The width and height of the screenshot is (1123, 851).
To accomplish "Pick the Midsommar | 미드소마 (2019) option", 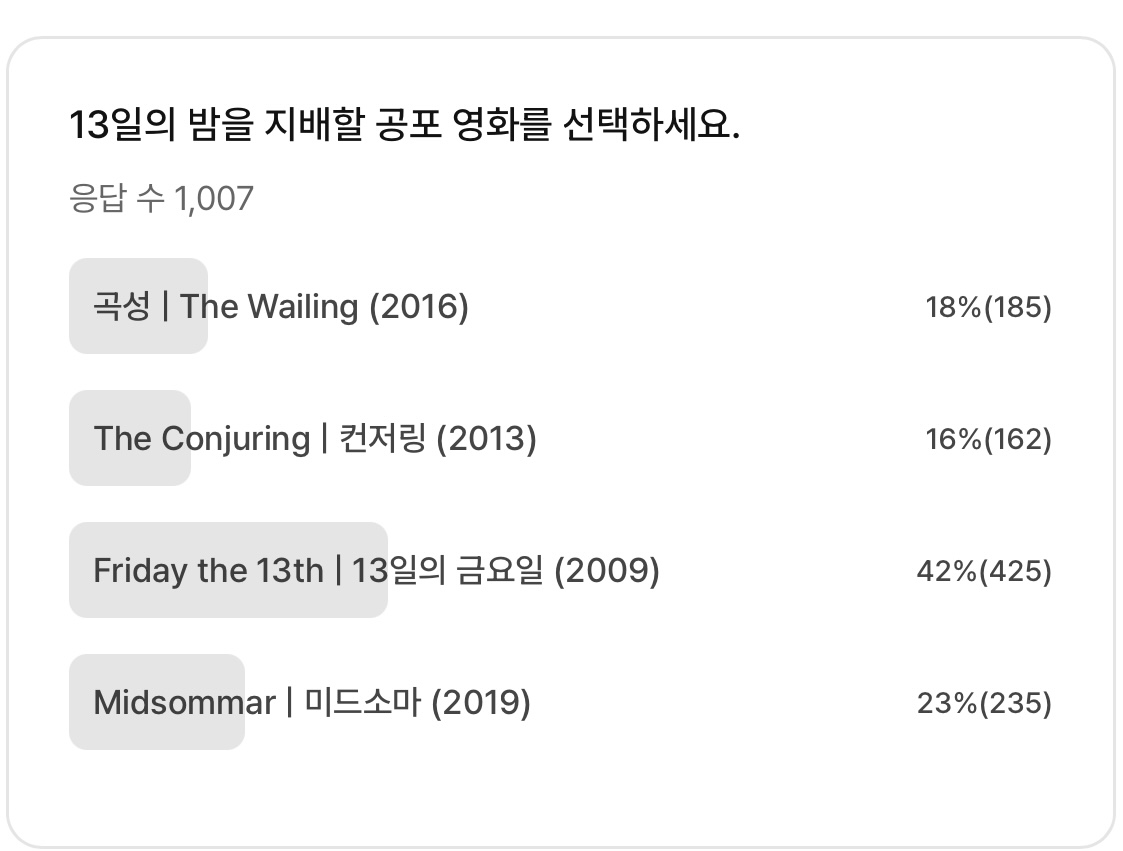I will [x=311, y=702].
